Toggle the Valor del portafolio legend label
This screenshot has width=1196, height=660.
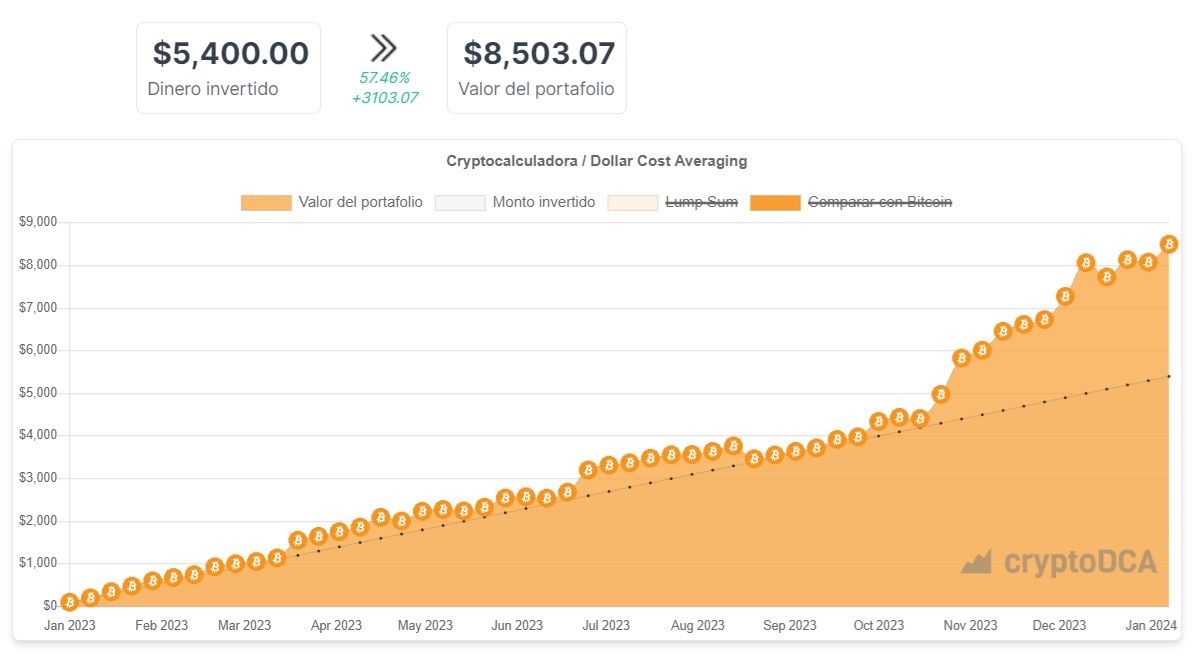click(x=360, y=202)
